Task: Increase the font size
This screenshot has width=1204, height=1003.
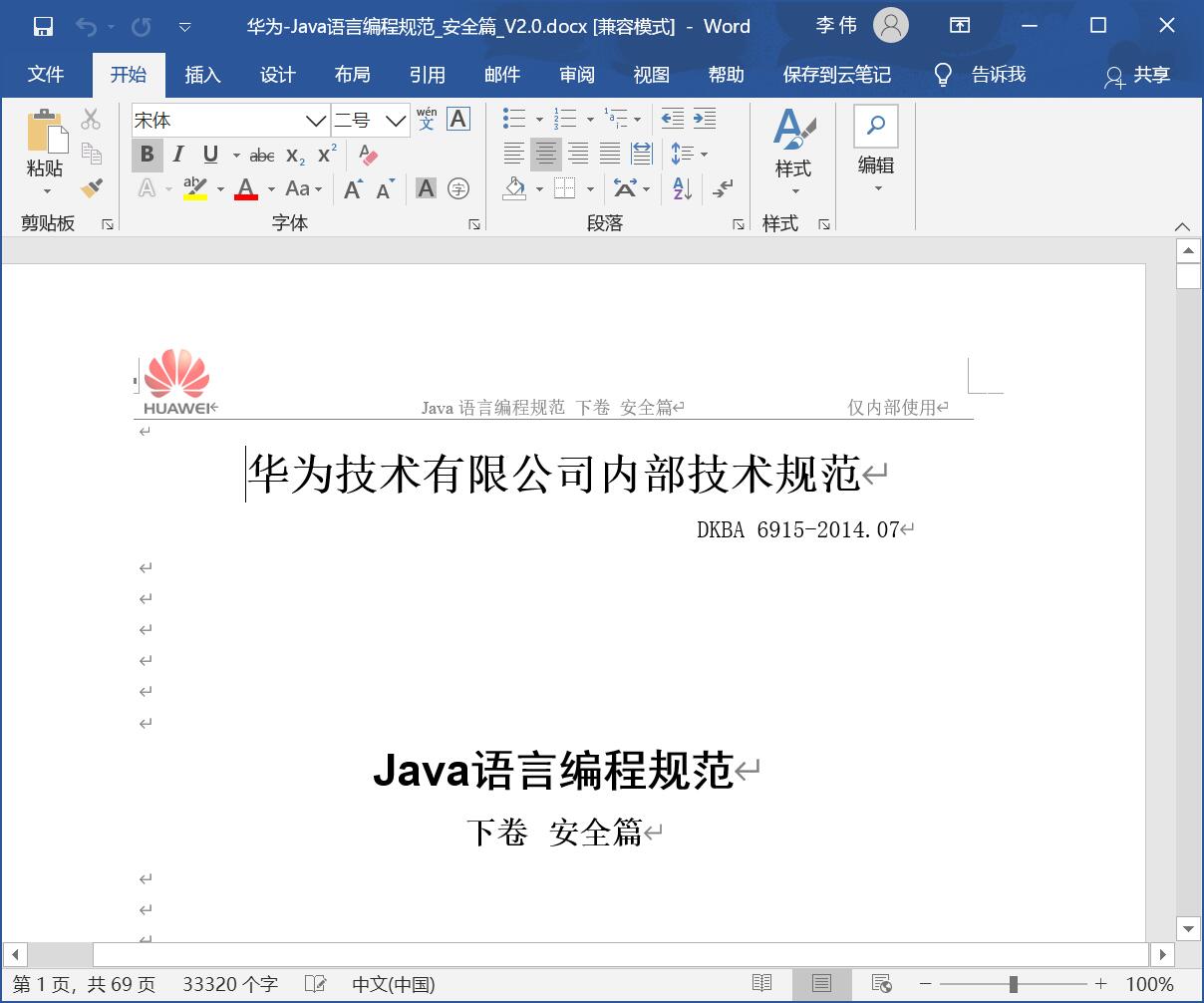Action: [354, 188]
